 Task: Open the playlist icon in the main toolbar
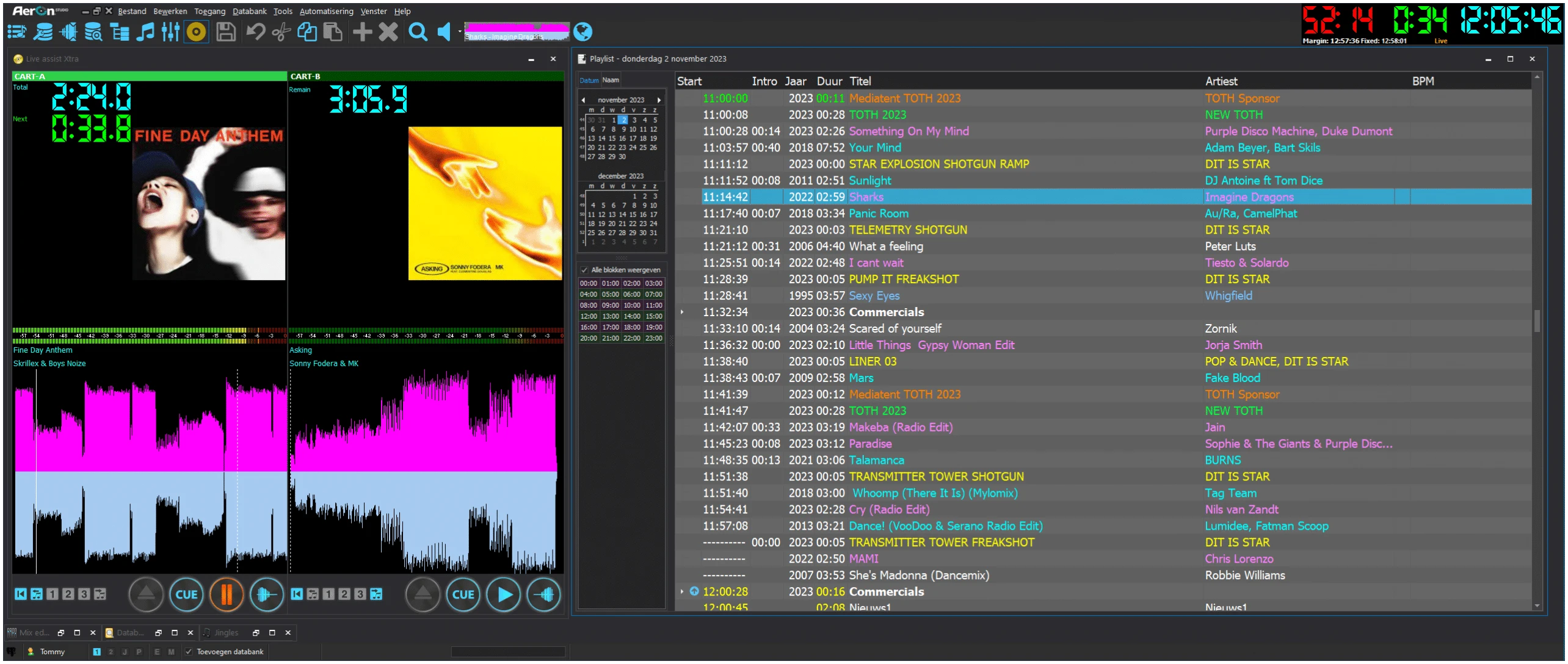pos(16,32)
